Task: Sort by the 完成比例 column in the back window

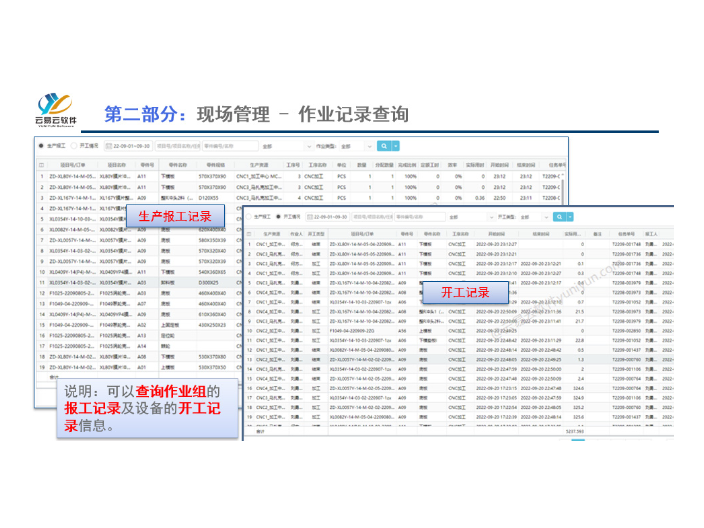Action: tap(407, 165)
